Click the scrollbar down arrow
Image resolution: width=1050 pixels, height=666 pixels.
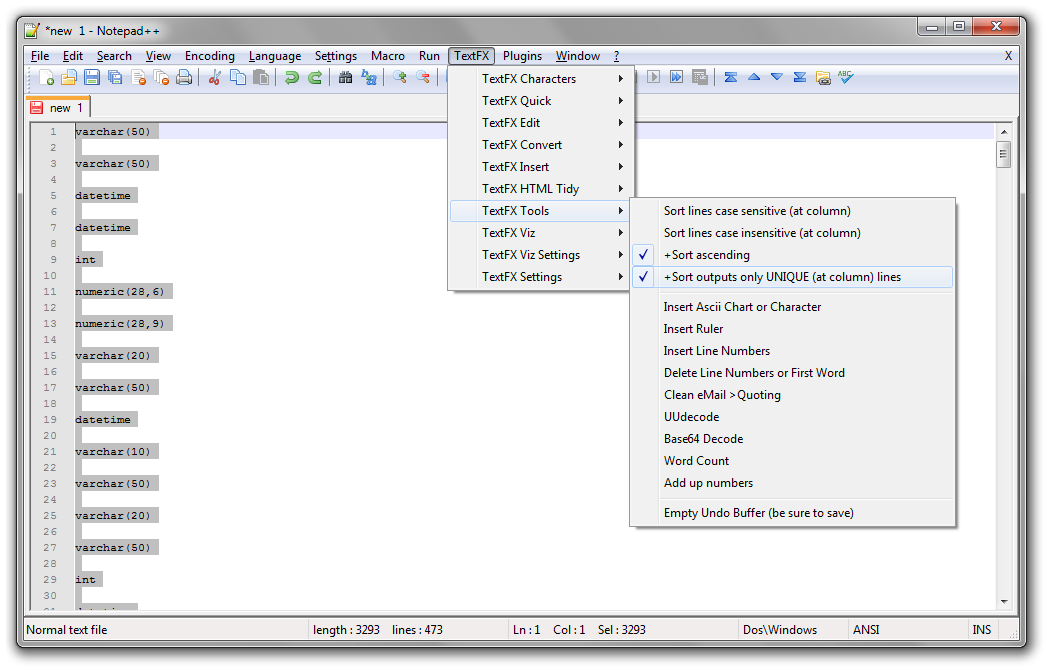[x=1004, y=601]
